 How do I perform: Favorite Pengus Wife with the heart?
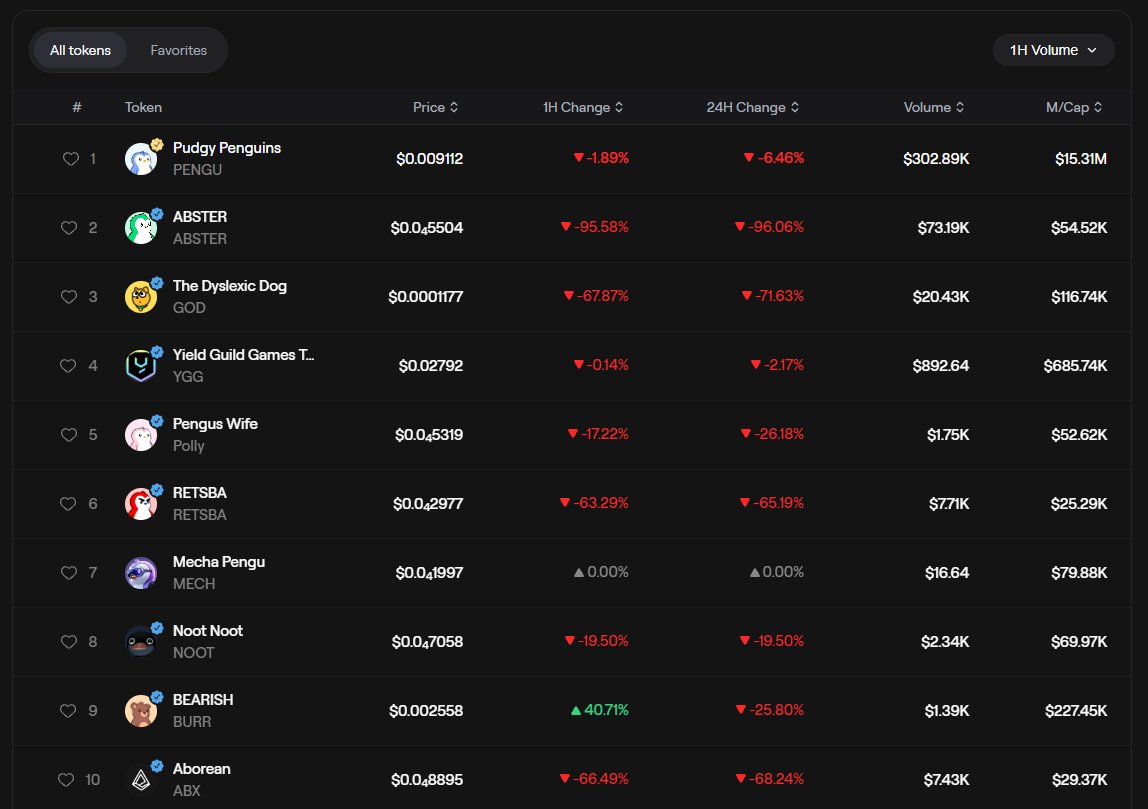[x=69, y=435]
